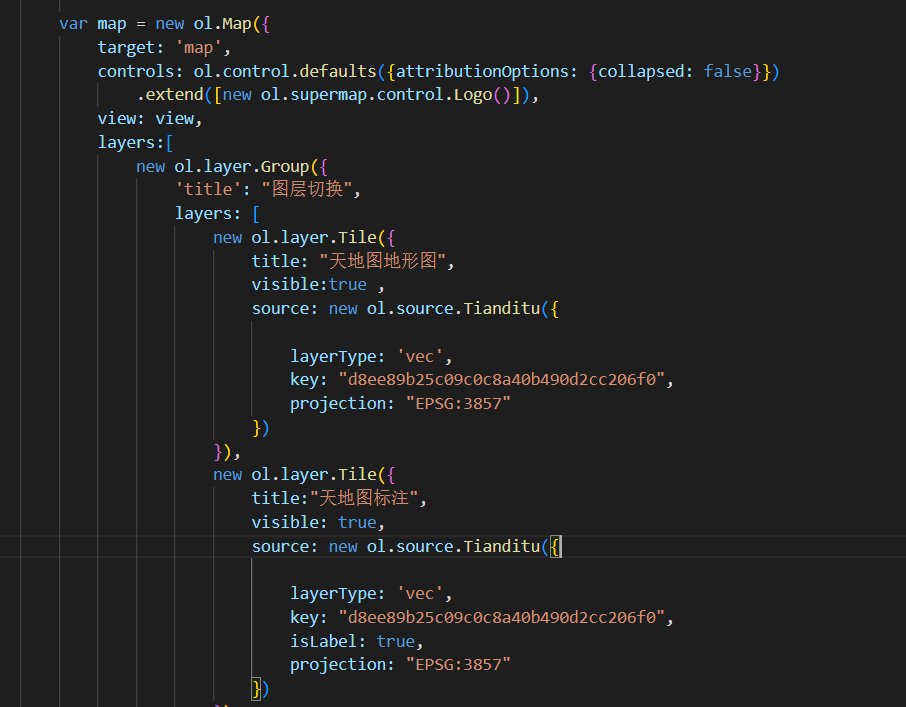This screenshot has width=906, height=707.
Task: Click the "天地图标注" title string
Action: coord(363,498)
